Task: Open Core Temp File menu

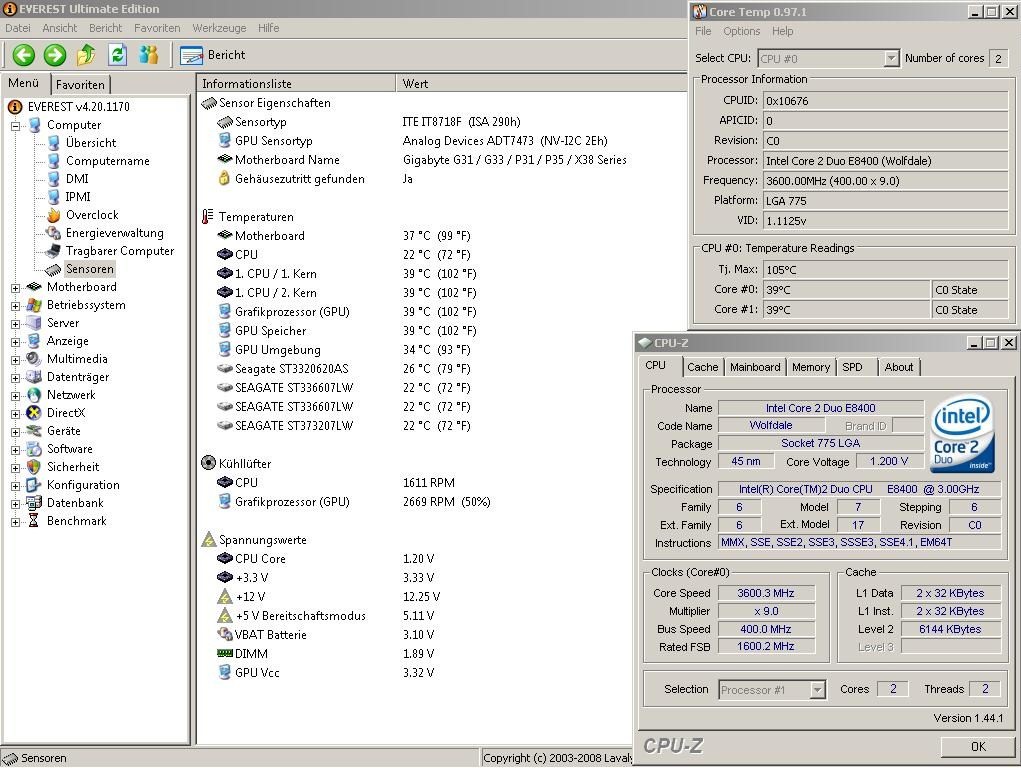Action: point(703,31)
